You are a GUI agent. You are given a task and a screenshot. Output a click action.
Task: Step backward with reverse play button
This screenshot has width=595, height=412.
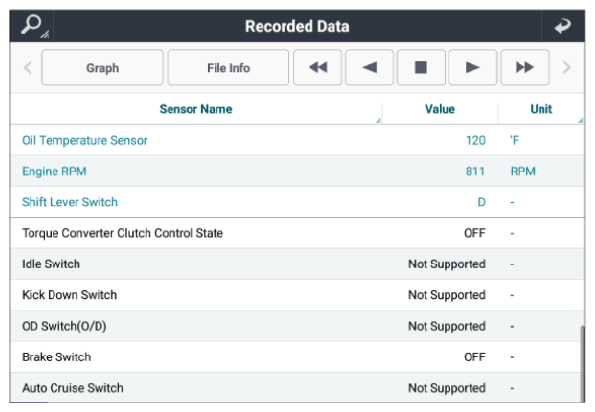(369, 67)
